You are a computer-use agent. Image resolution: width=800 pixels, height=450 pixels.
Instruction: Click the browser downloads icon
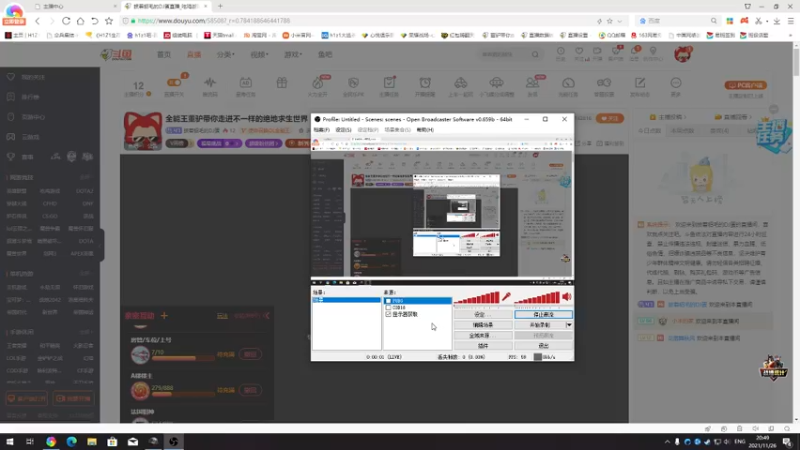click(777, 21)
